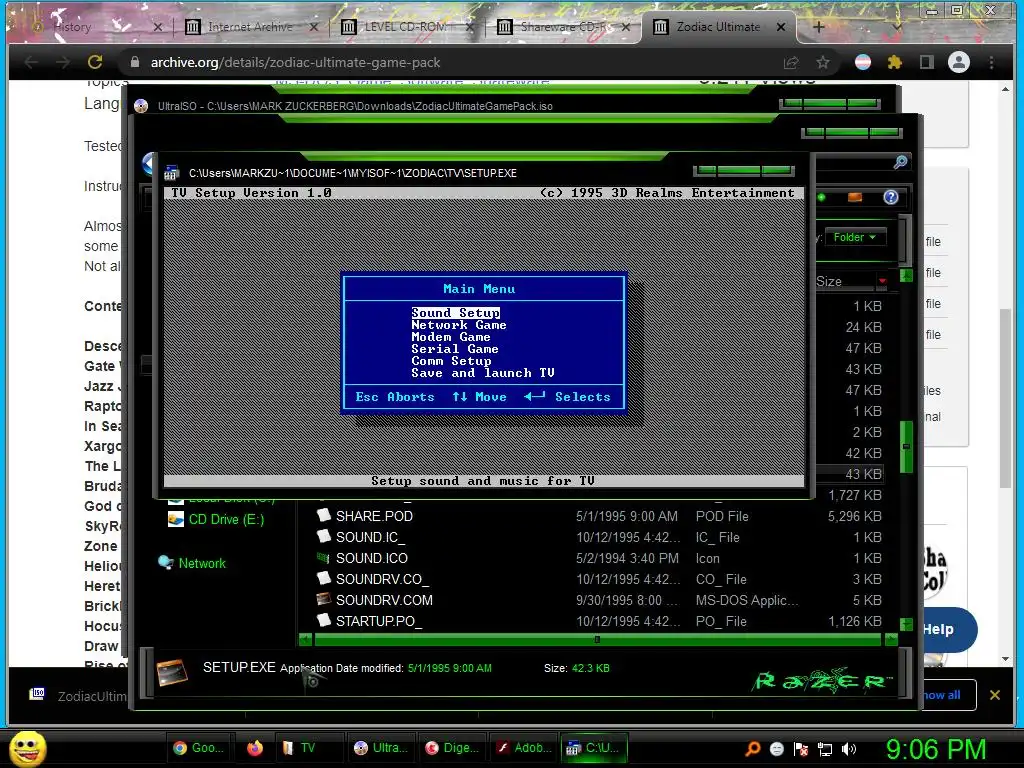Click the horizontal scrollbar in file list
The image size is (1024, 768).
[598, 640]
